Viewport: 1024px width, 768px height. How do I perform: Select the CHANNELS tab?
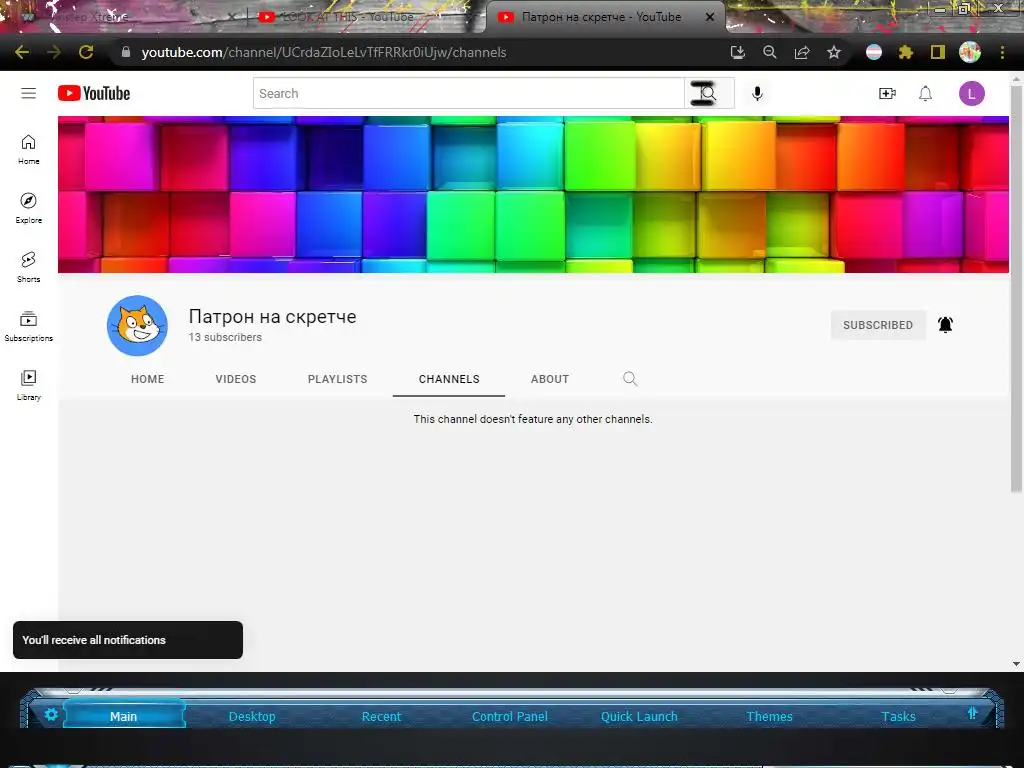pyautogui.click(x=449, y=379)
